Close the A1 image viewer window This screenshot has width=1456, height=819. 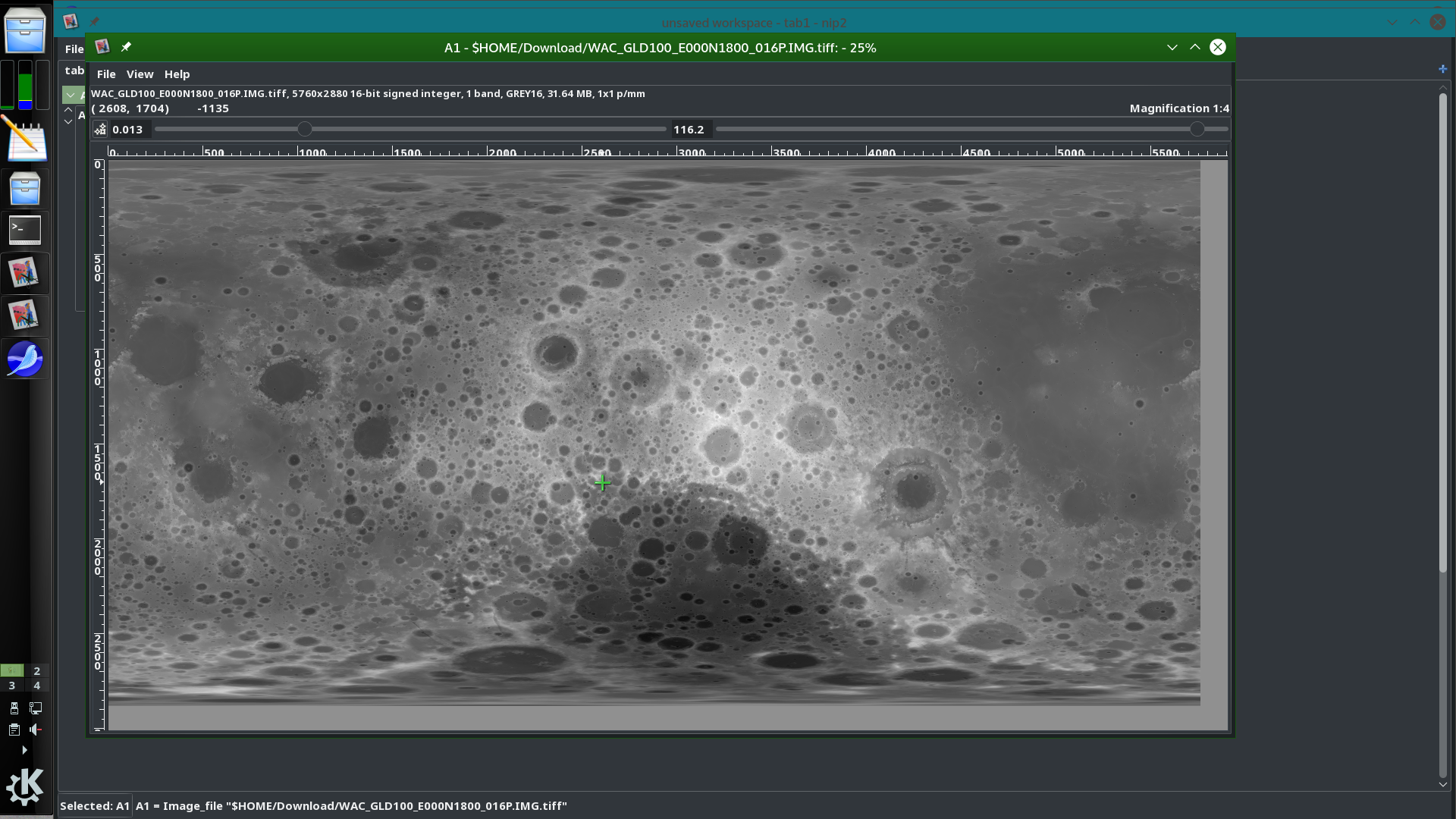click(1218, 47)
